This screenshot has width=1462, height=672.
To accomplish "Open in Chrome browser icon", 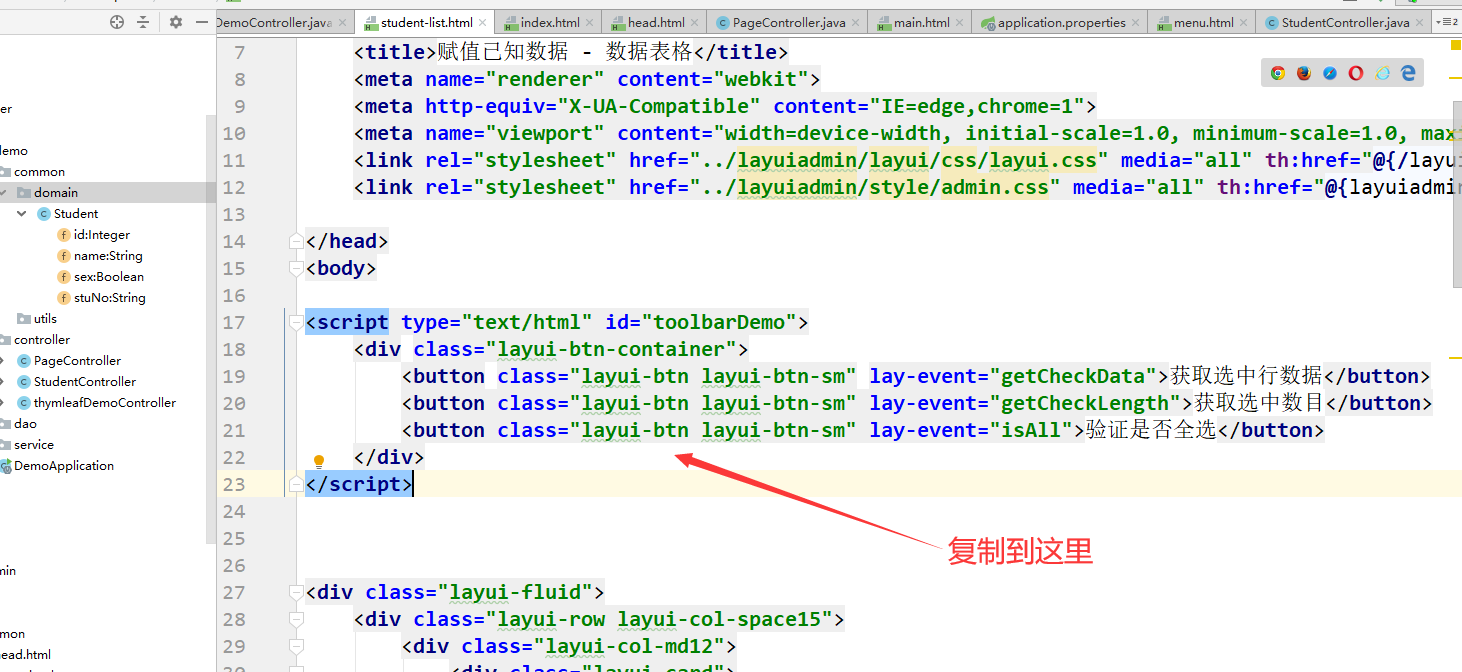I will [x=1277, y=73].
